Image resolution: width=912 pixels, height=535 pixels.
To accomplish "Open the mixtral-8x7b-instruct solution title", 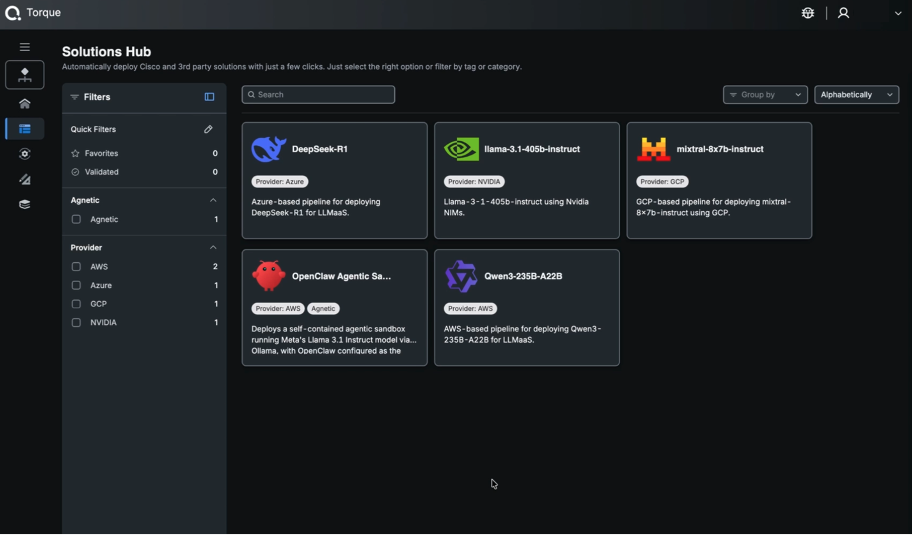I will pos(719,149).
